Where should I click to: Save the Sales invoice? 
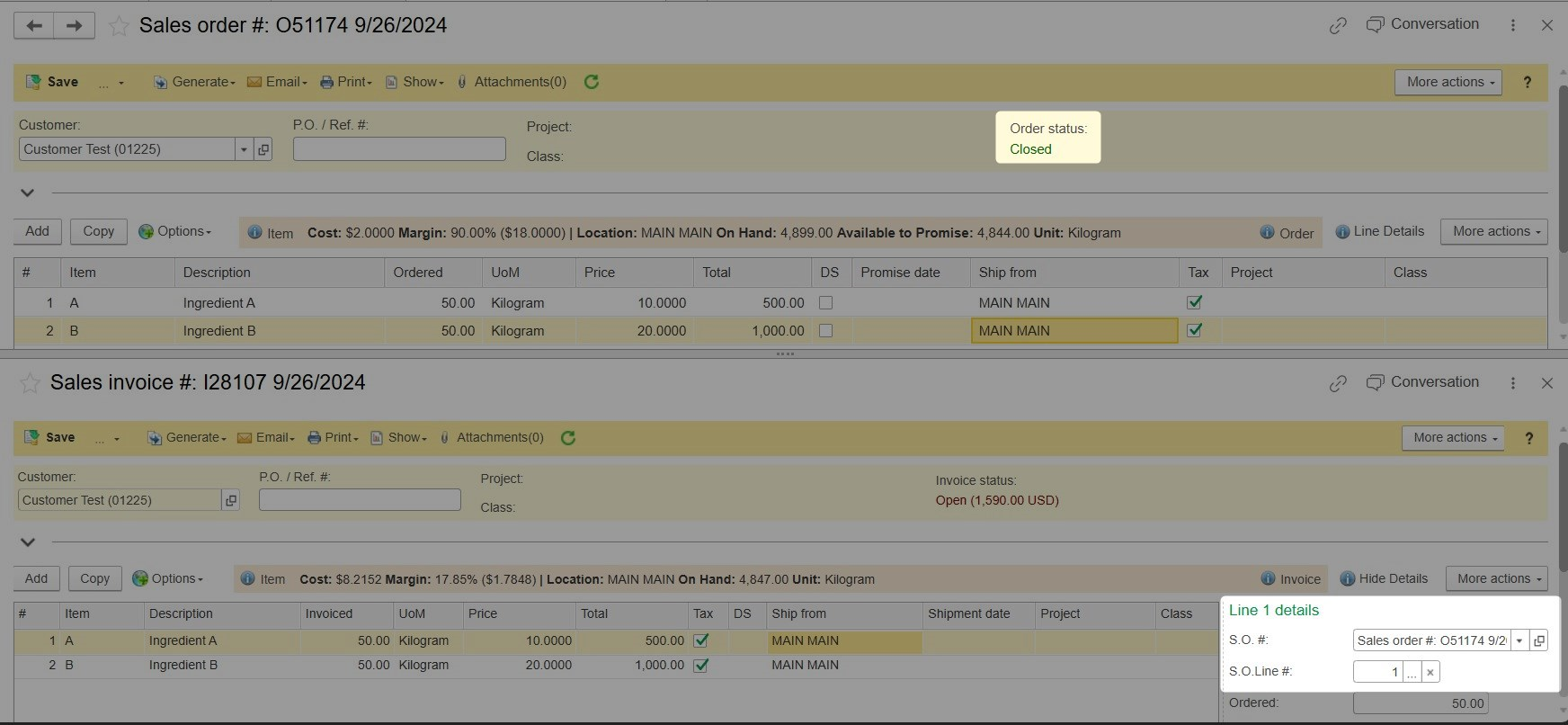click(x=49, y=438)
